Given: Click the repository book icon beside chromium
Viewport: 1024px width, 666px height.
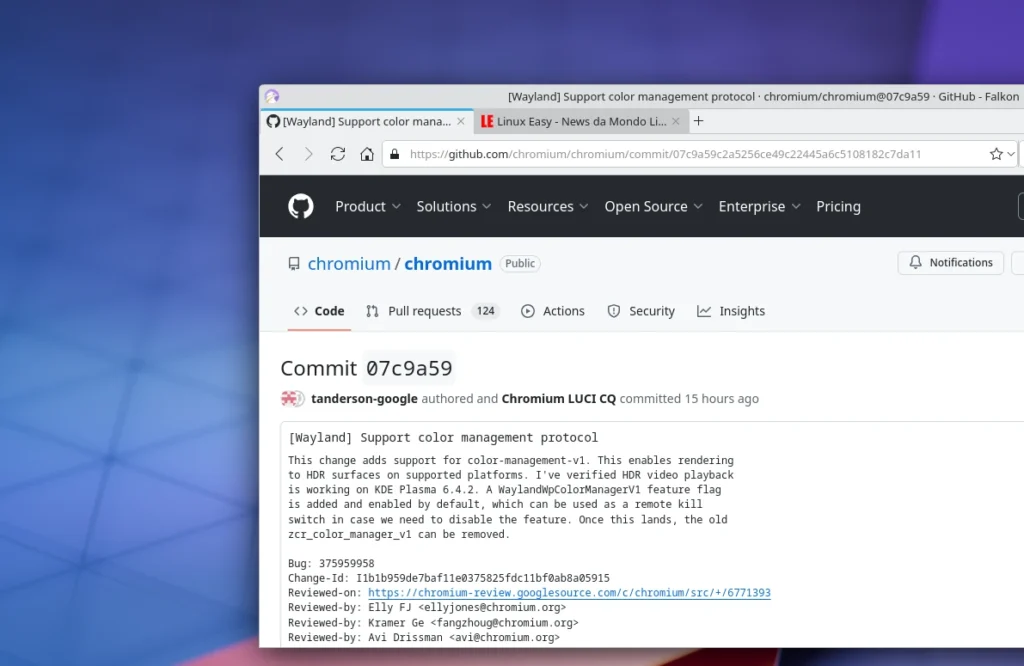Looking at the screenshot, I should 293,263.
